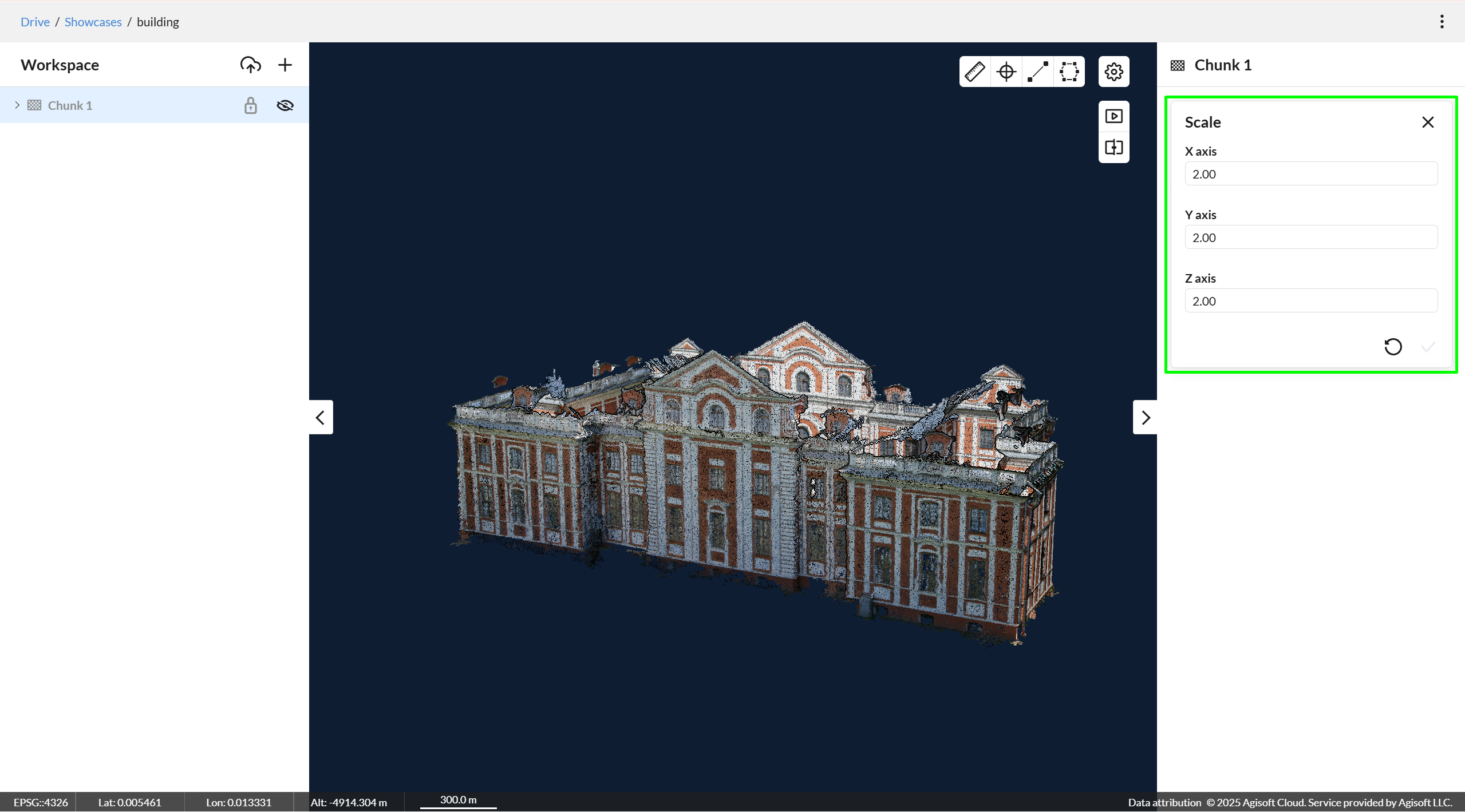Image resolution: width=1465 pixels, height=812 pixels.
Task: Click the split compare view icon
Action: pyautogui.click(x=1113, y=148)
